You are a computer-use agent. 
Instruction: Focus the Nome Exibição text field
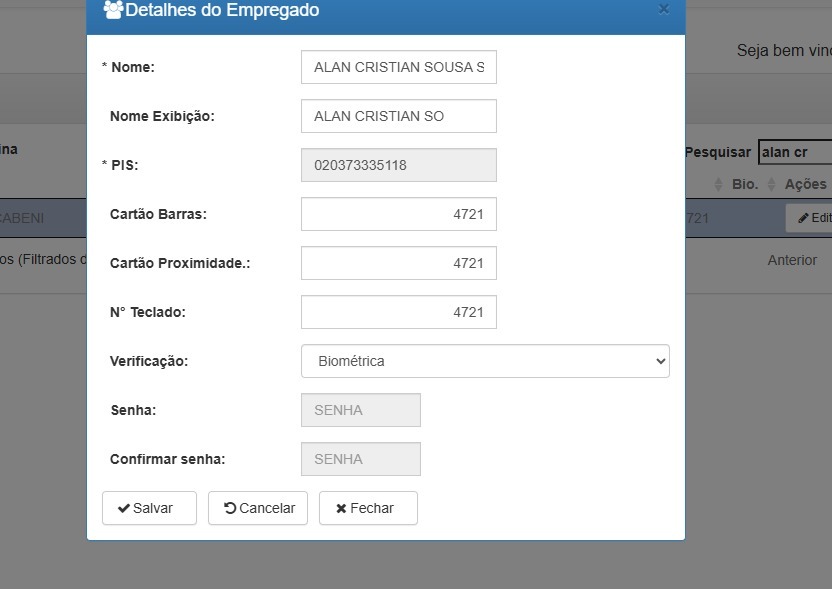[x=398, y=116]
